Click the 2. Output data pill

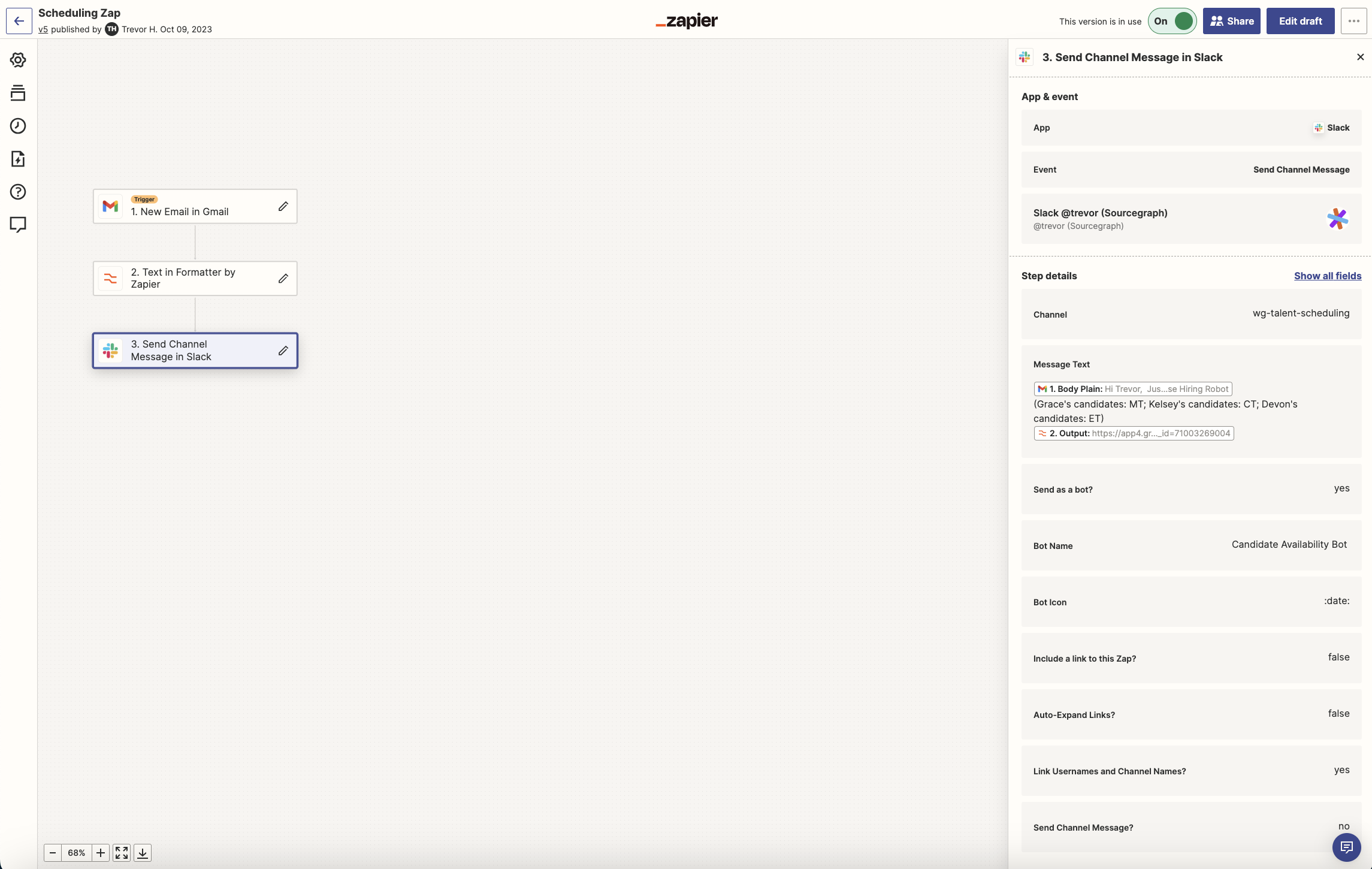(x=1134, y=433)
